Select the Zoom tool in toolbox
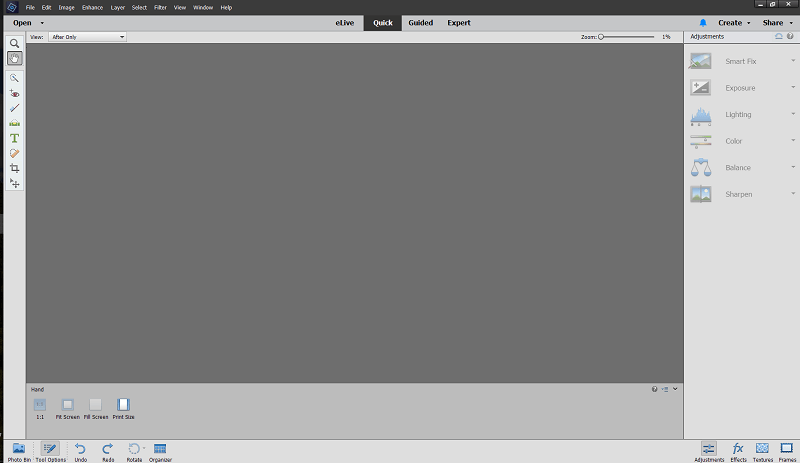The width and height of the screenshot is (800, 463). click(x=14, y=43)
